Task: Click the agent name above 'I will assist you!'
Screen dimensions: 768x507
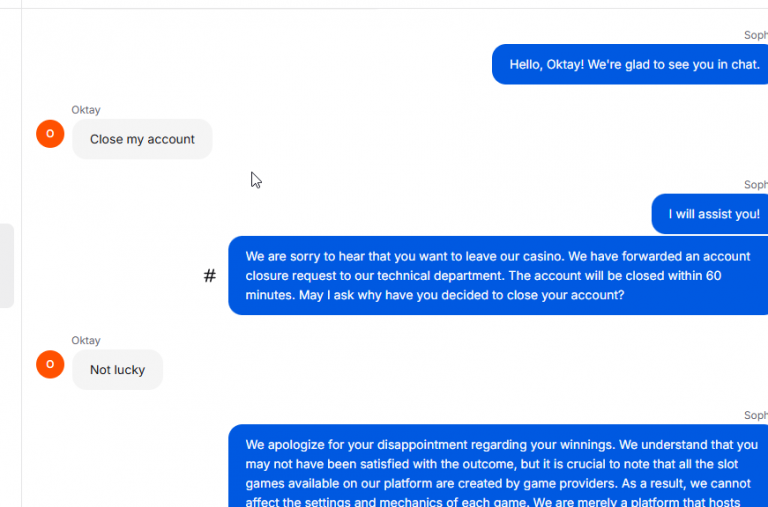Action: [756, 185]
